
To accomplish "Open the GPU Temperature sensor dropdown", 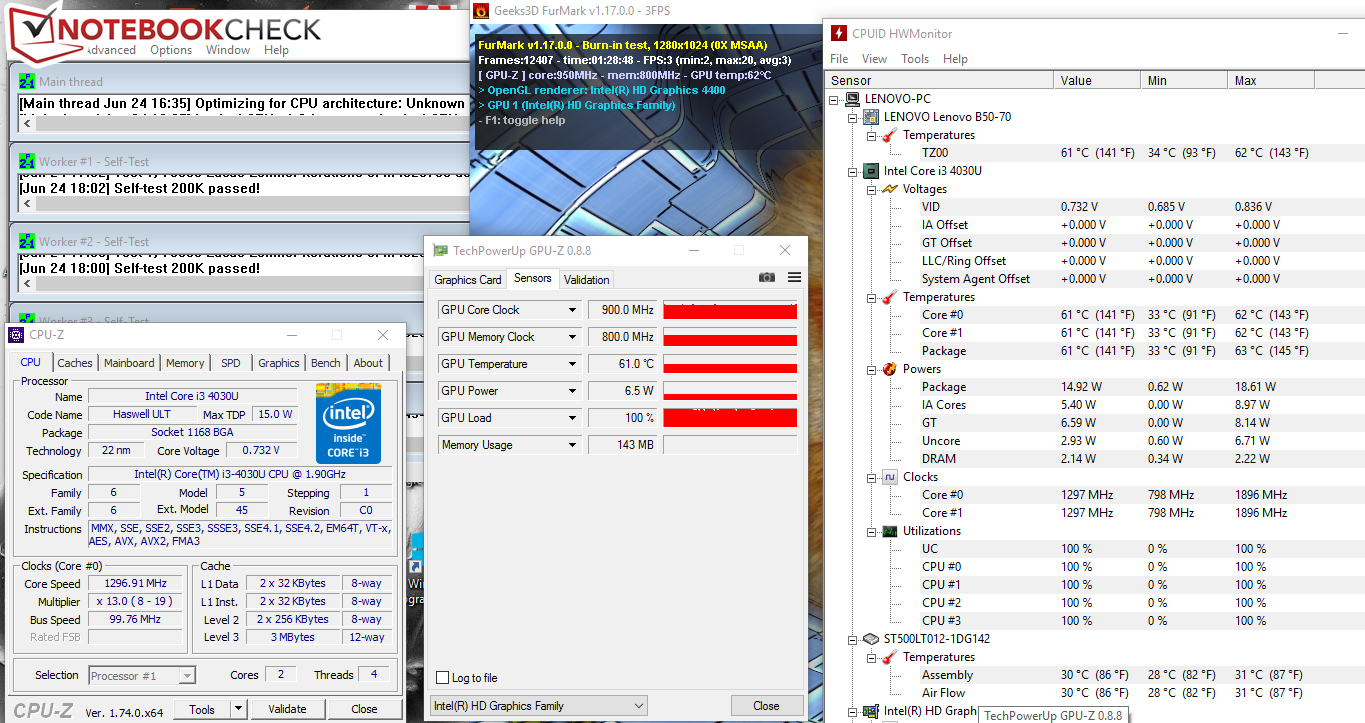I will (x=572, y=364).
